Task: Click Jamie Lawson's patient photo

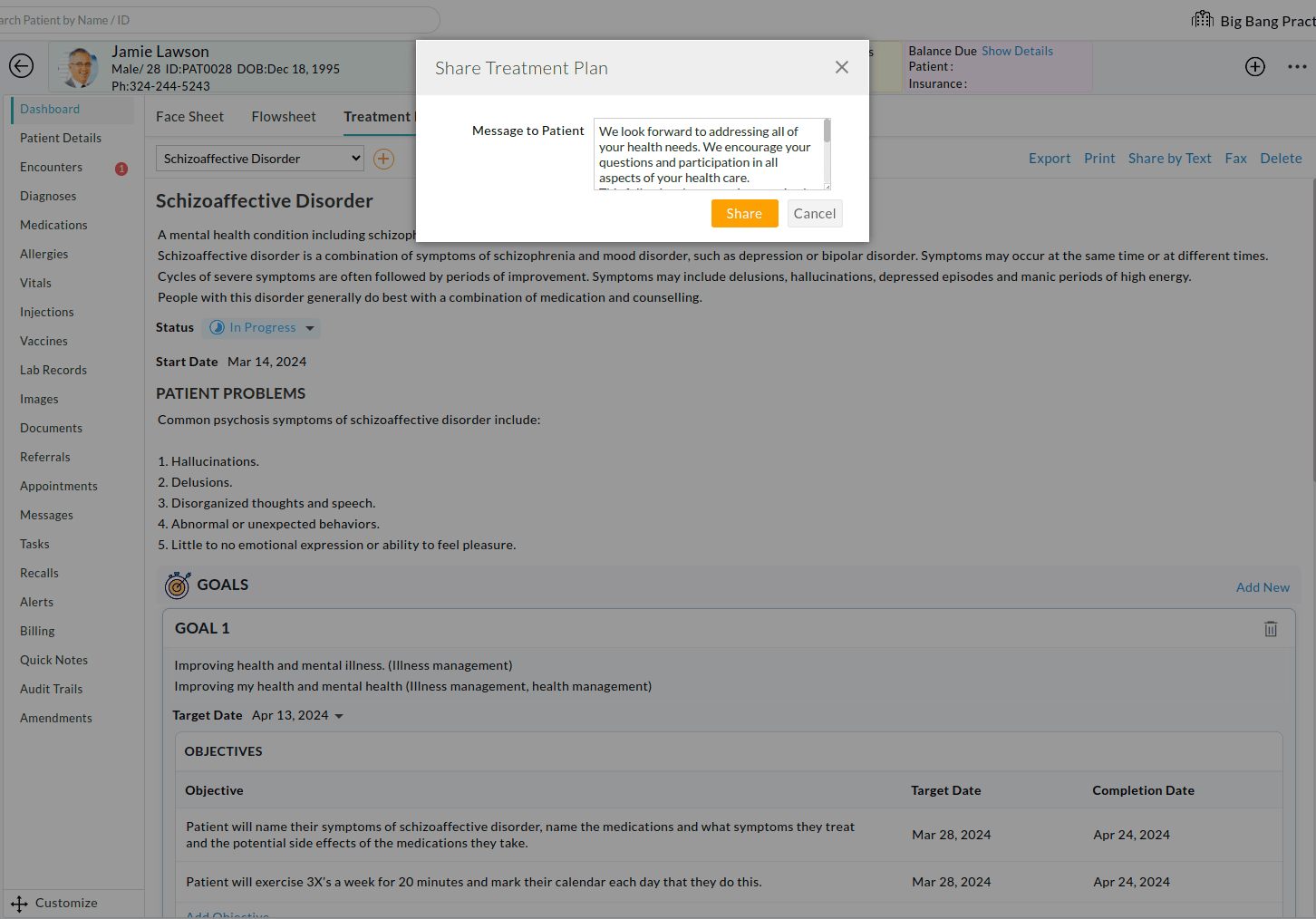Action: [x=81, y=68]
